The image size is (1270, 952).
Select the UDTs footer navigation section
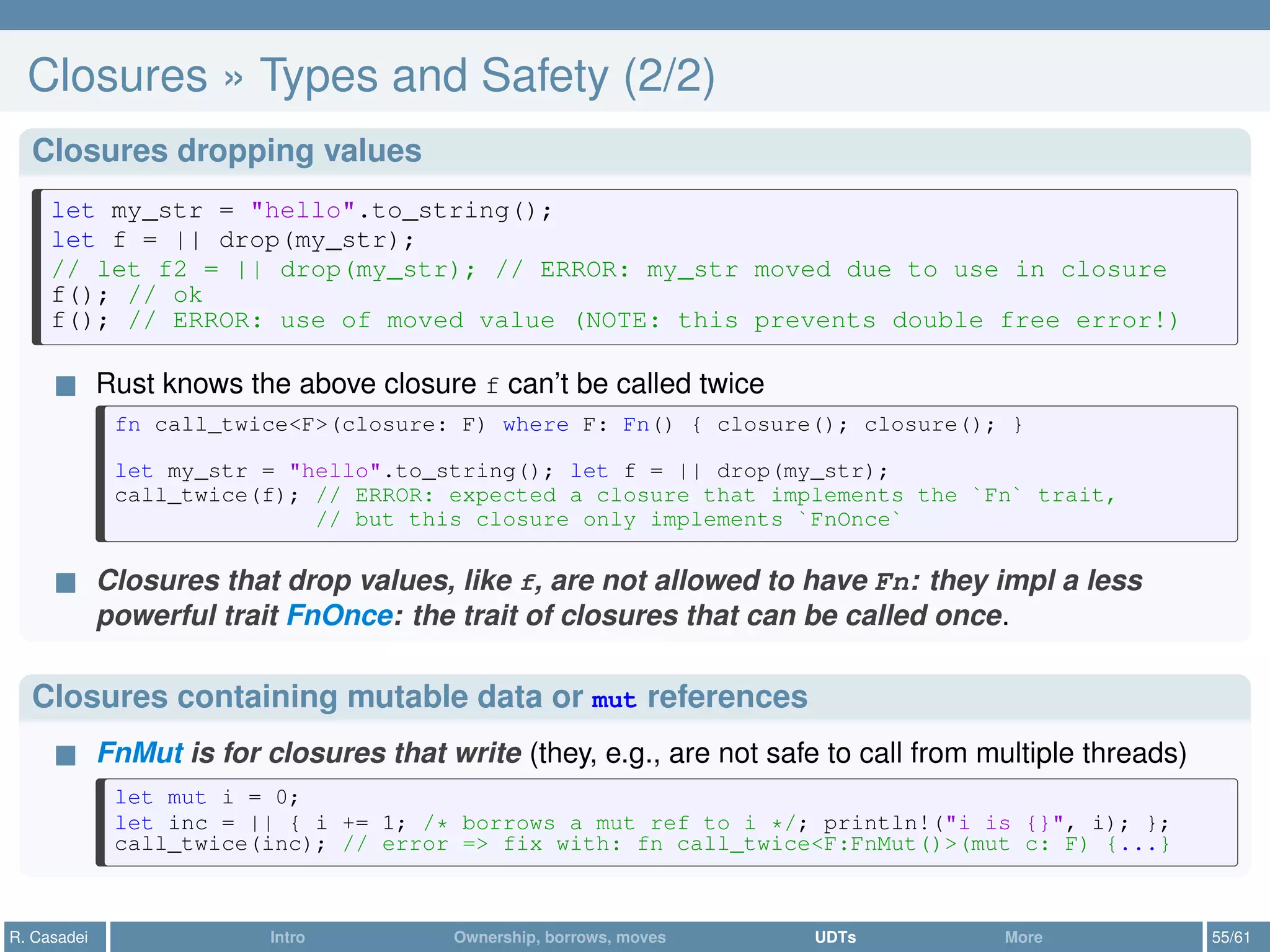tap(835, 937)
